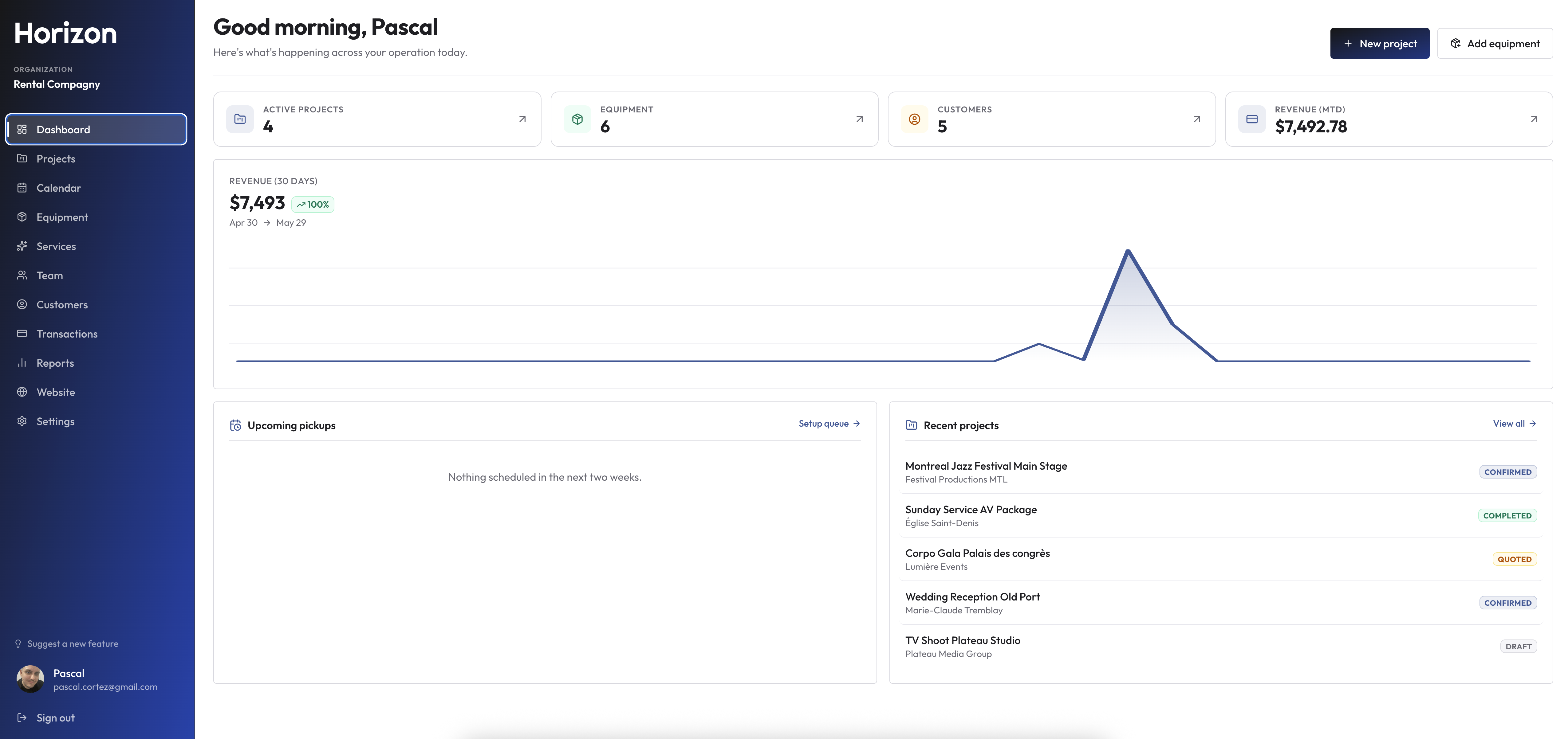
Task: Click the Horizon logo
Action: pyautogui.click(x=65, y=33)
